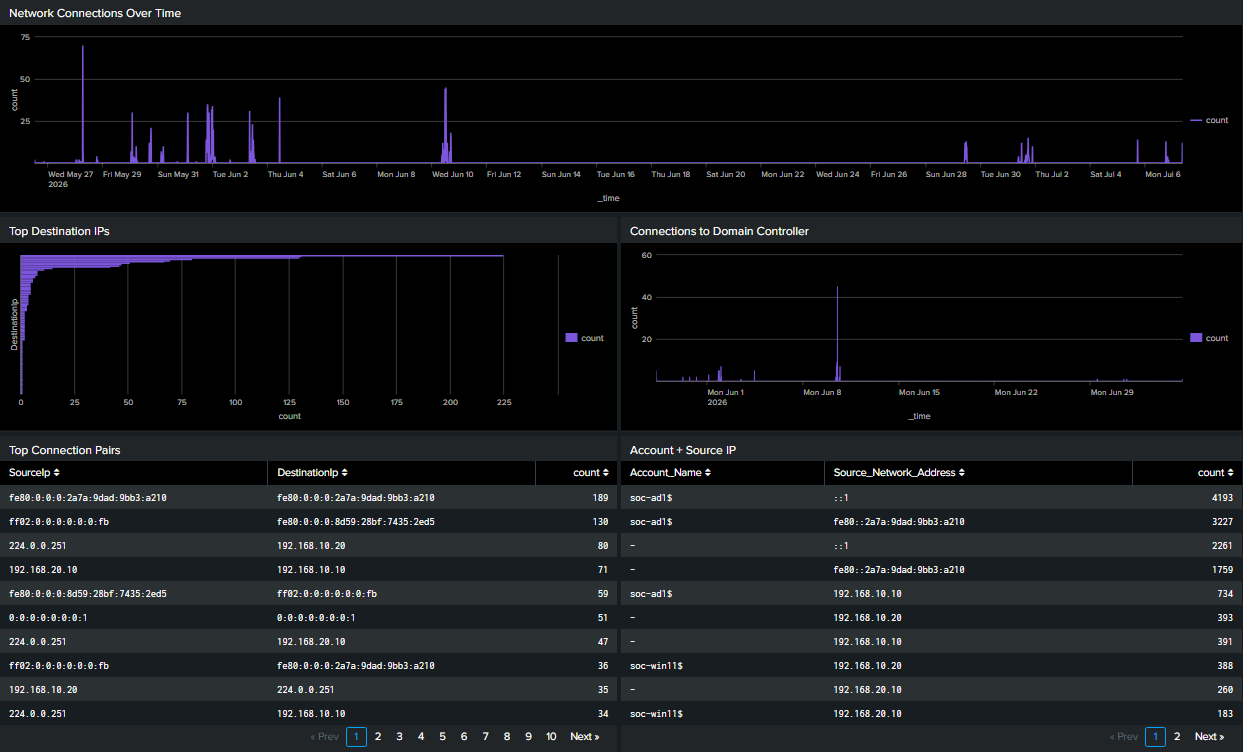Click soc-ad1$ row with count 4193
Screen dimensions: 1243x752
point(931,497)
